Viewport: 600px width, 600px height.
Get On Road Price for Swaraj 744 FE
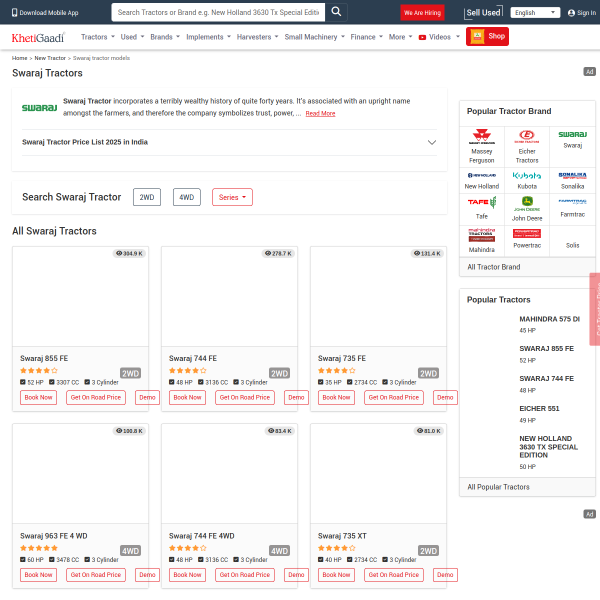click(245, 398)
